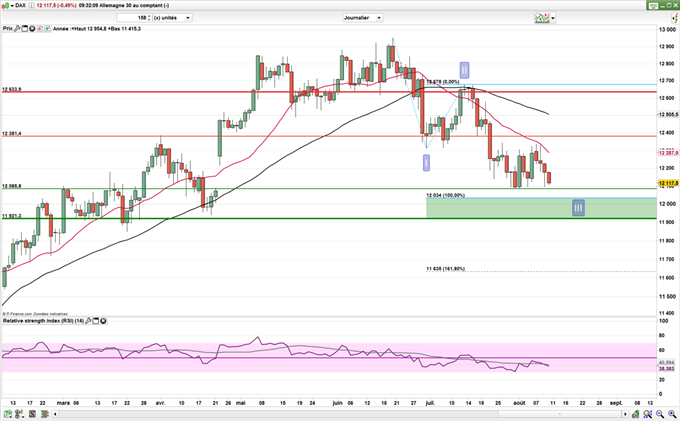The height and width of the screenshot is (421, 680).
Task: Click the drawing tools icon in the bottom toolbar
Action: click(32, 414)
